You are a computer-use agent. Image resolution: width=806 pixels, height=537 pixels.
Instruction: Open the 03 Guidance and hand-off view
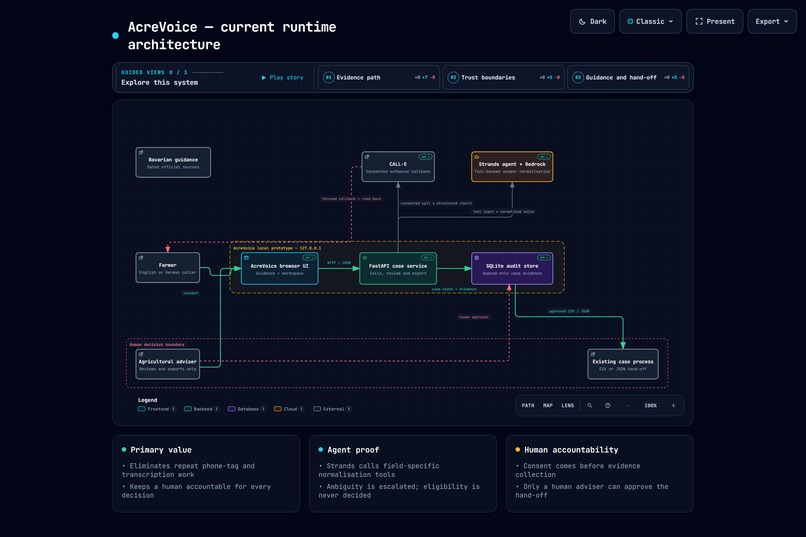point(628,78)
